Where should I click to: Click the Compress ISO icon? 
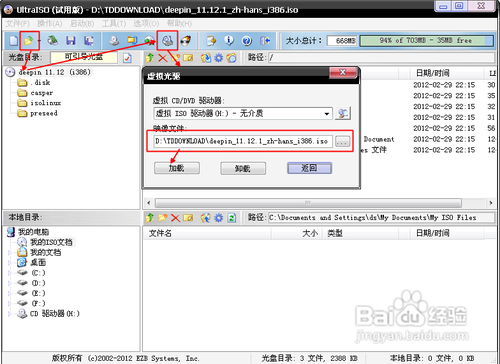(132, 41)
